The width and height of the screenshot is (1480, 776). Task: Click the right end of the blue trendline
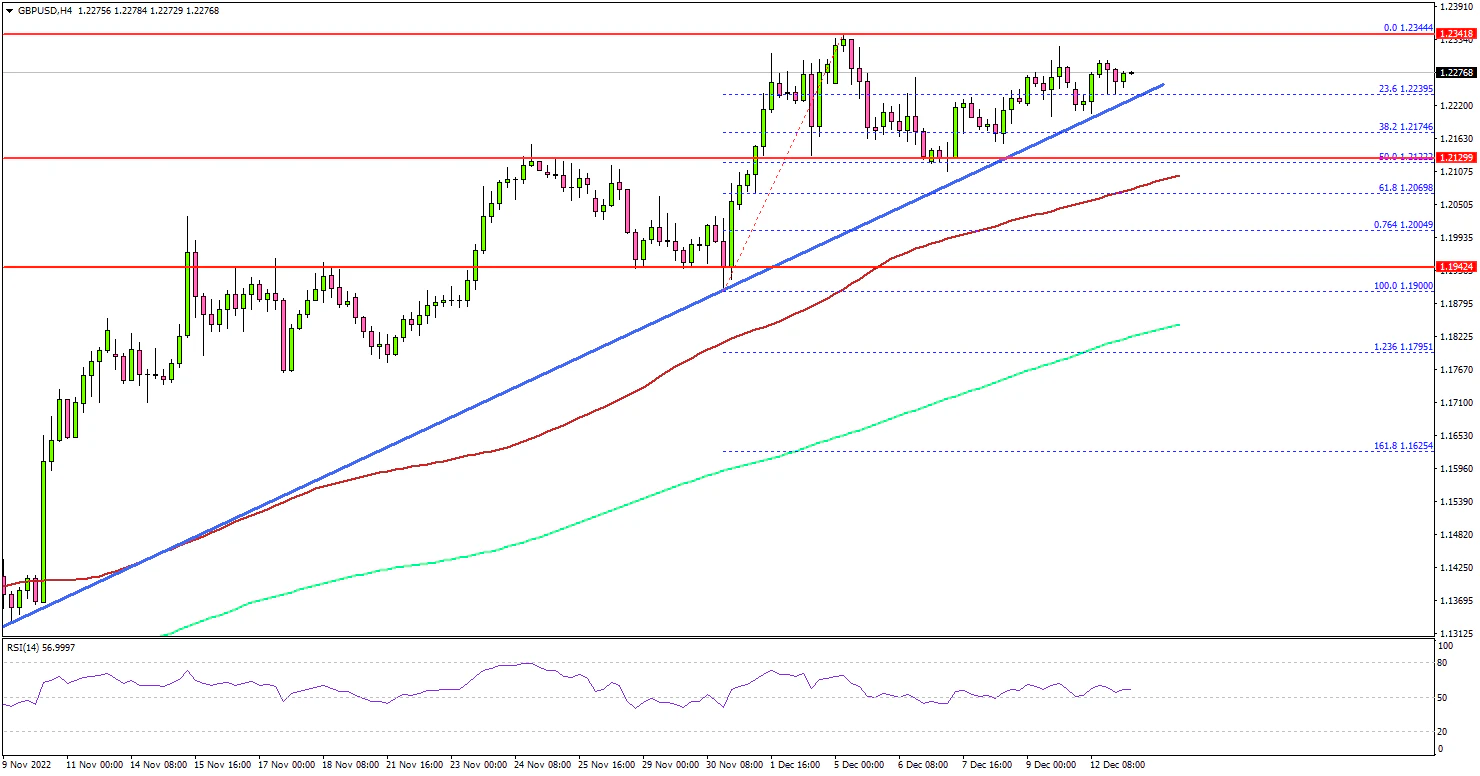[x=1164, y=85]
